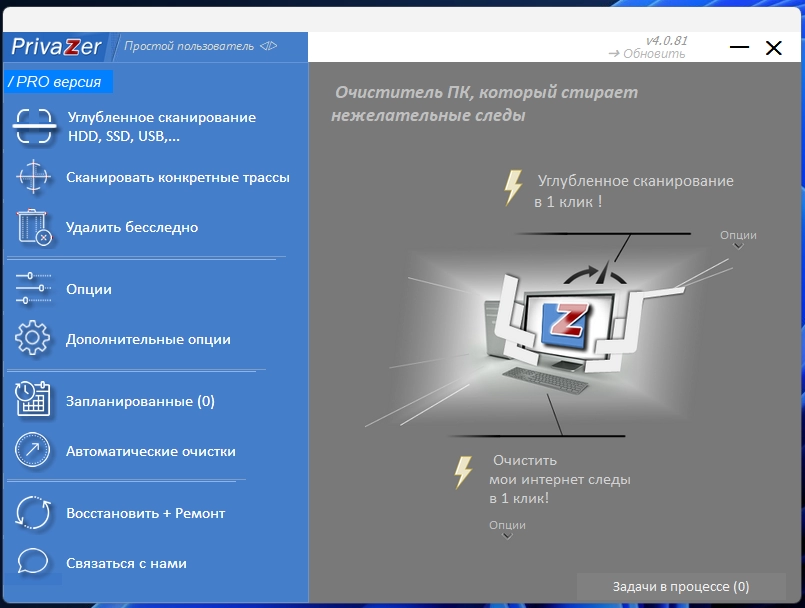The image size is (805, 608).
Task: Open the Опции sidebar entry
Action: coord(89,289)
